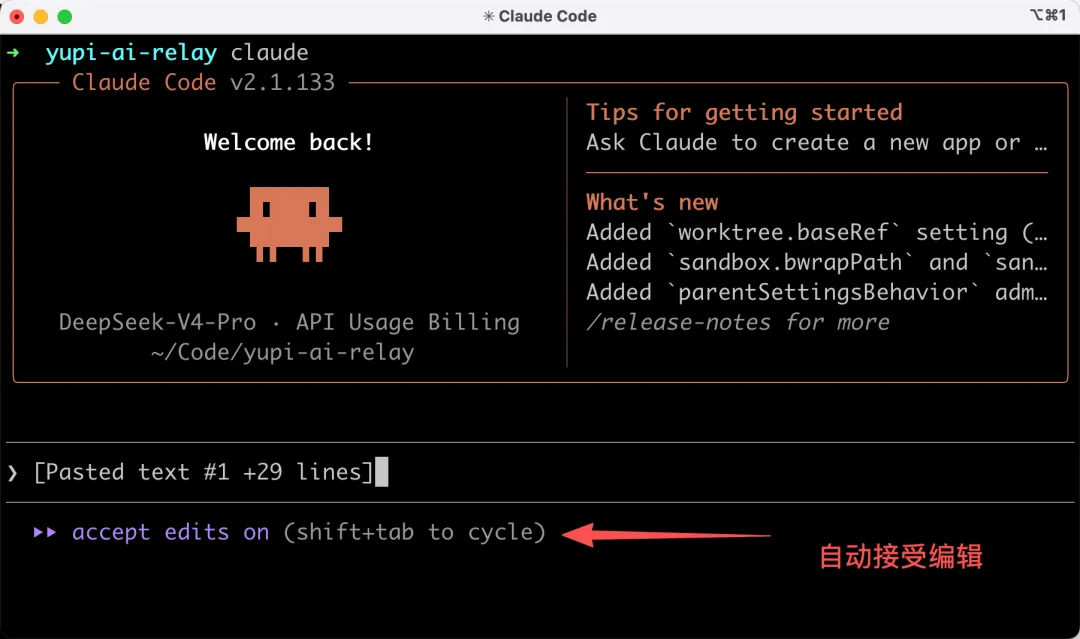Click the '(shift+tab to cycle)' hint
Screen dimensions: 1080x639
[x=415, y=532]
